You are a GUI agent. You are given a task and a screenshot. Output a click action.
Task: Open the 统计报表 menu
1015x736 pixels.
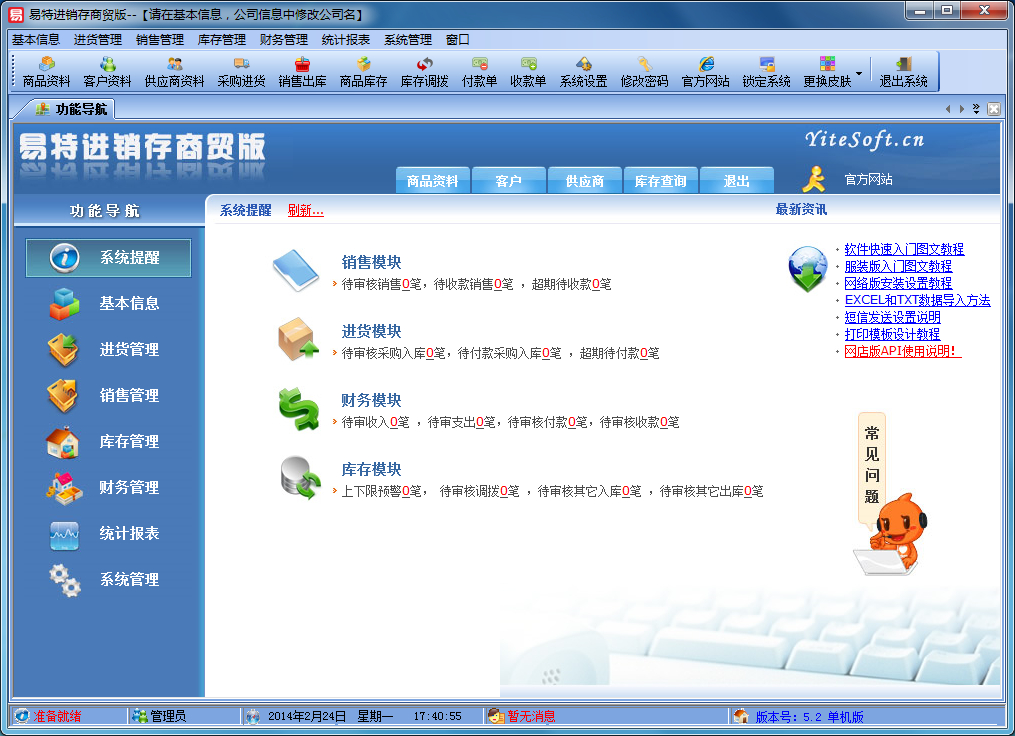[346, 39]
